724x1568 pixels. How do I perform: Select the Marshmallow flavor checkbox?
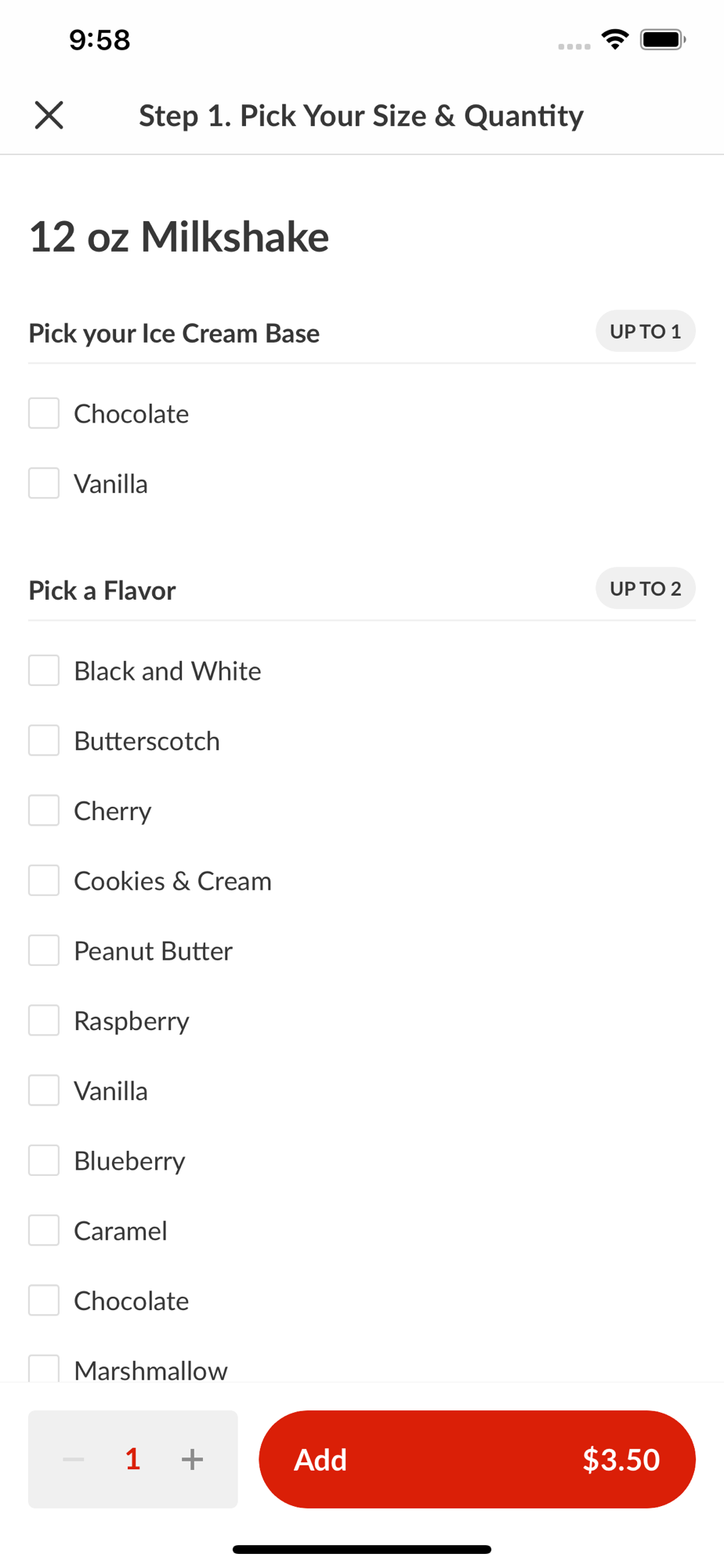[x=44, y=1369]
